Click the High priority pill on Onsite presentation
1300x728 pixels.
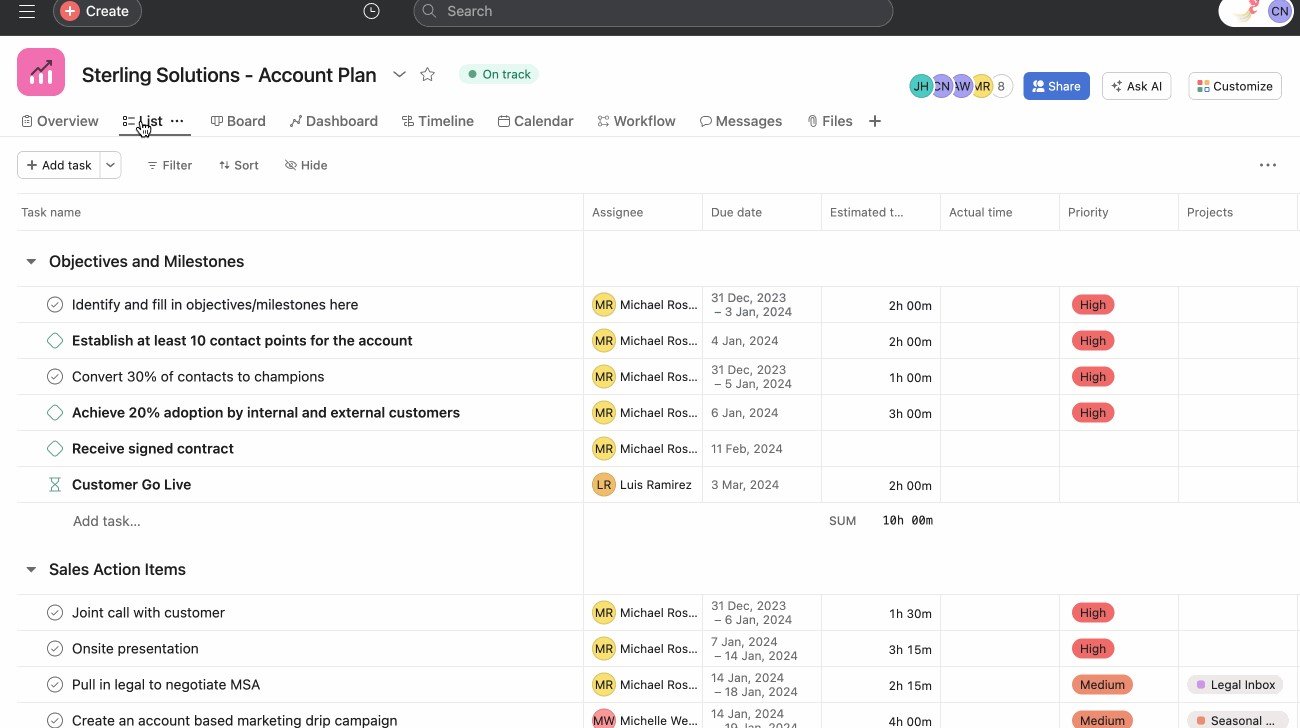point(1092,648)
